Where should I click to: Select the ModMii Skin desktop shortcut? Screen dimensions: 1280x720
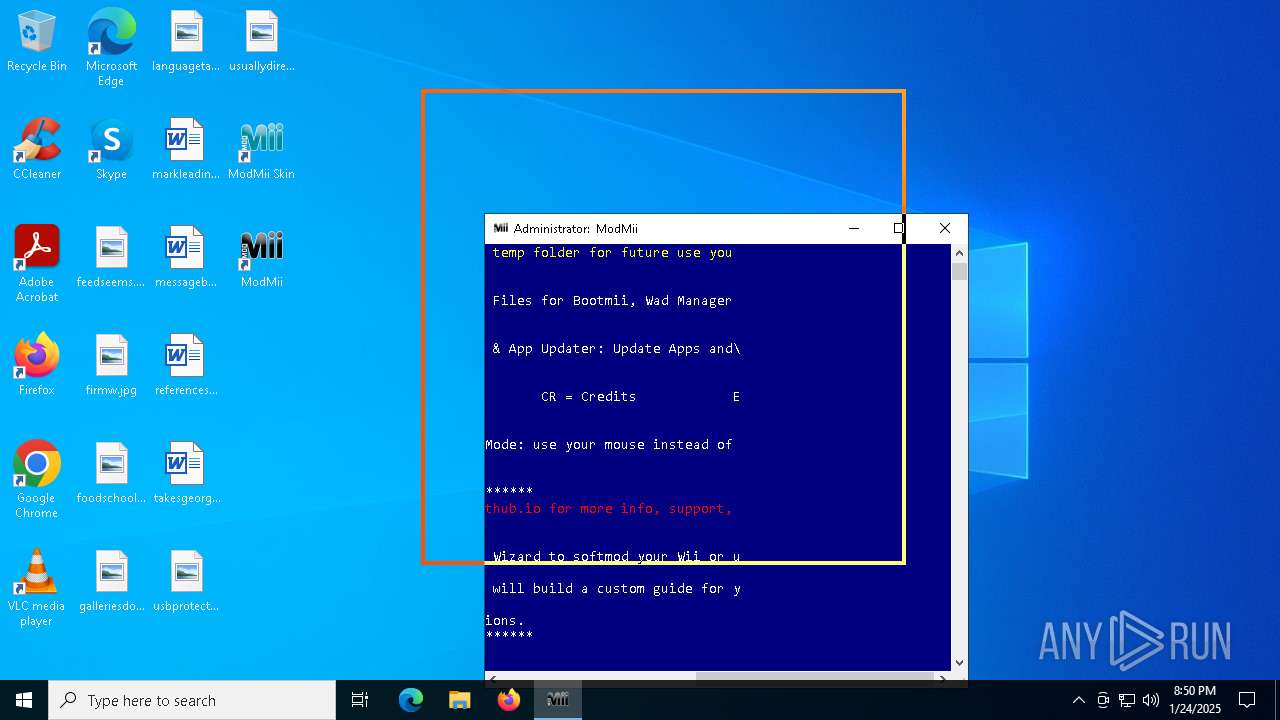pos(261,150)
